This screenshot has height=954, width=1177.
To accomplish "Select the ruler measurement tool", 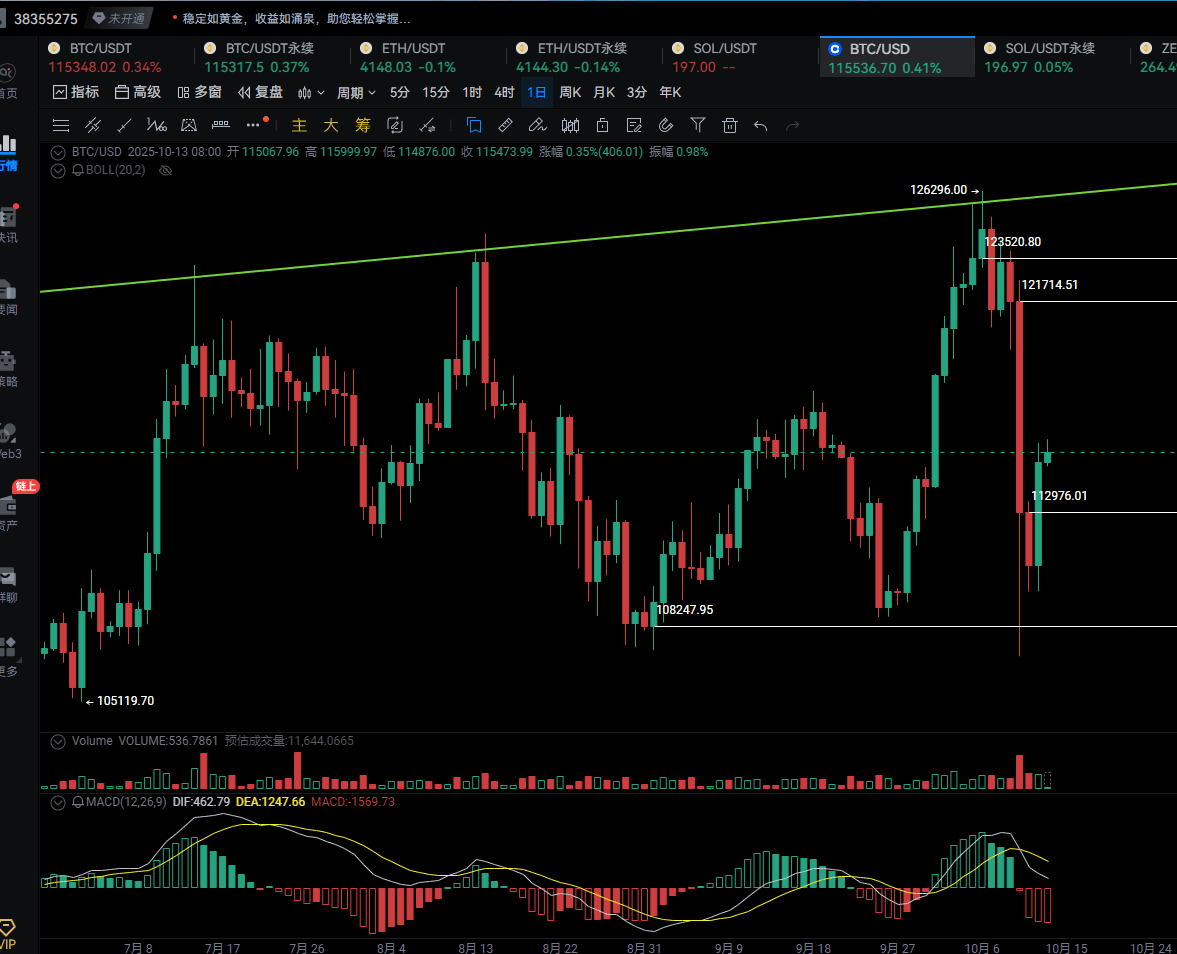I will (506, 125).
